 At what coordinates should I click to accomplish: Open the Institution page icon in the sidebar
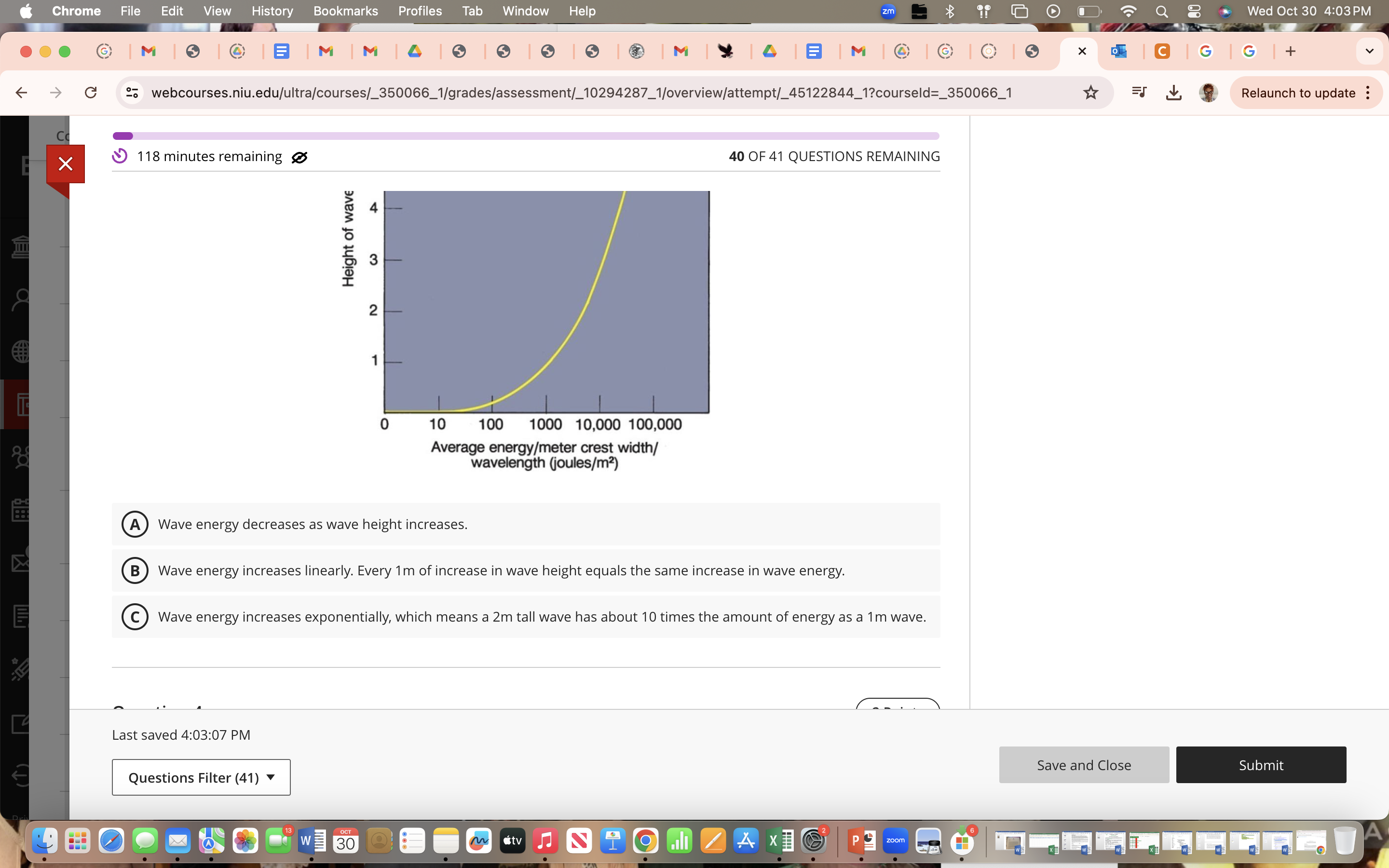tap(21, 247)
